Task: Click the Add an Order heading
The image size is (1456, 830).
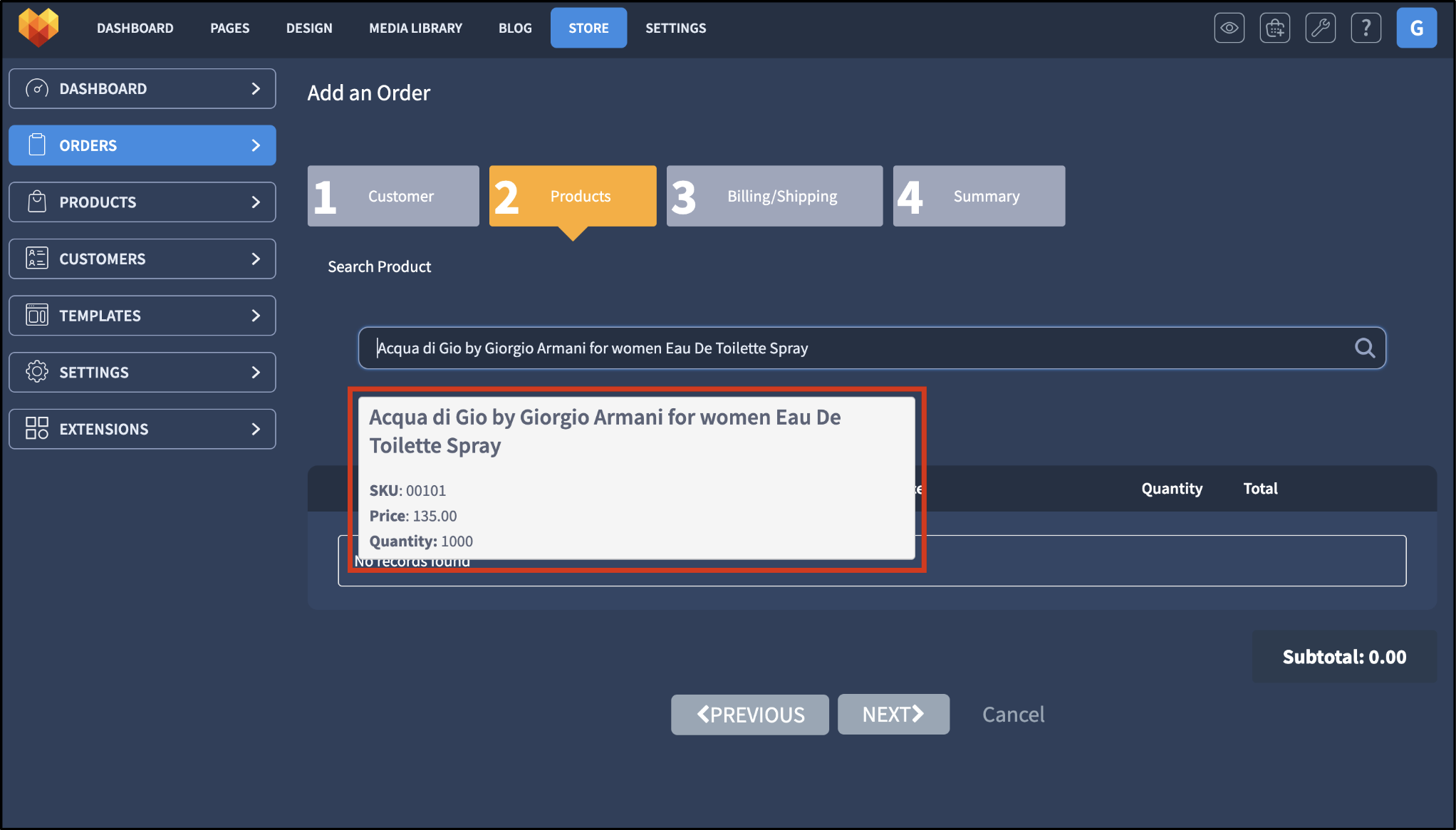Action: coord(369,93)
